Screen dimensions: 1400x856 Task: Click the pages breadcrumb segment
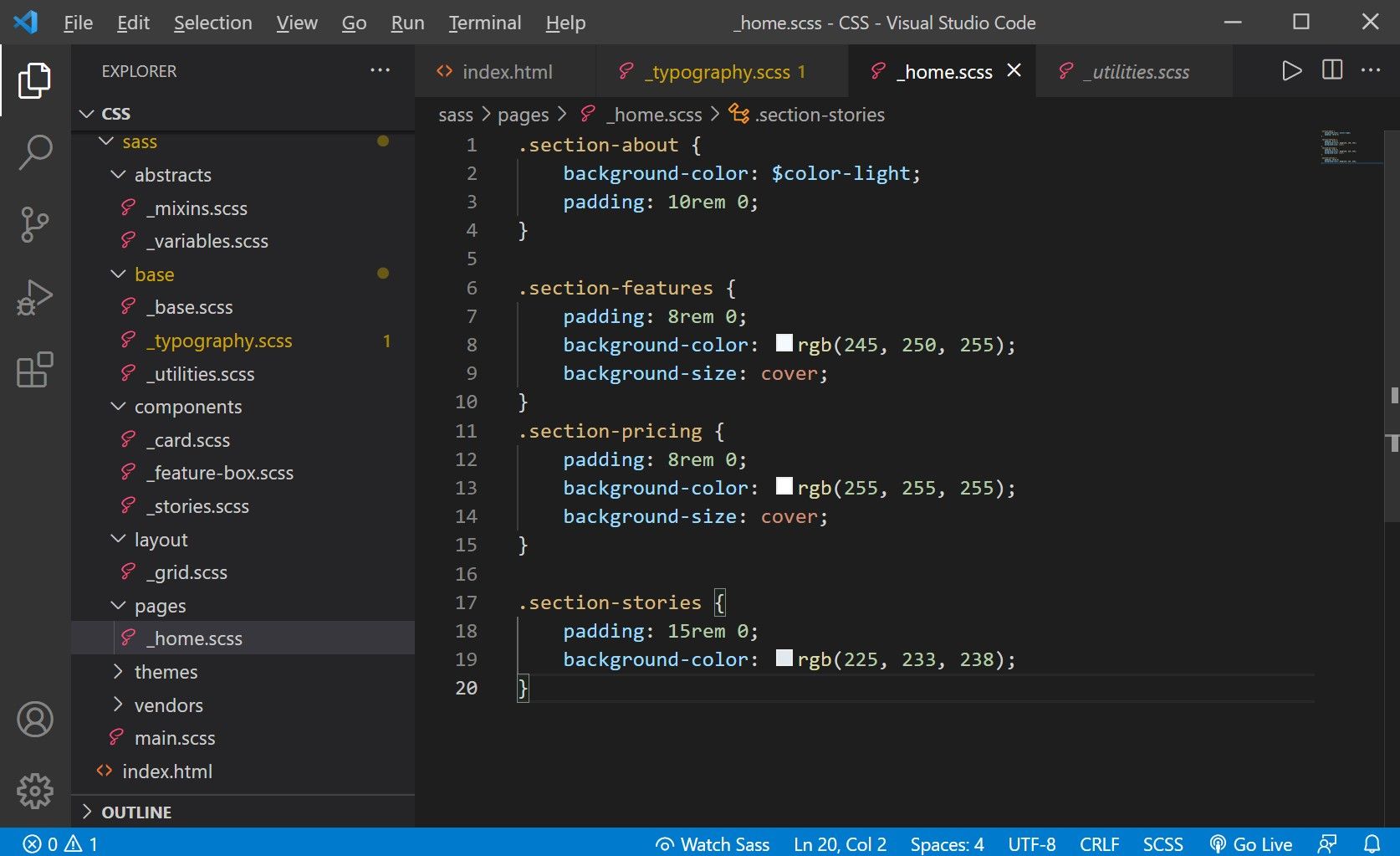[523, 115]
